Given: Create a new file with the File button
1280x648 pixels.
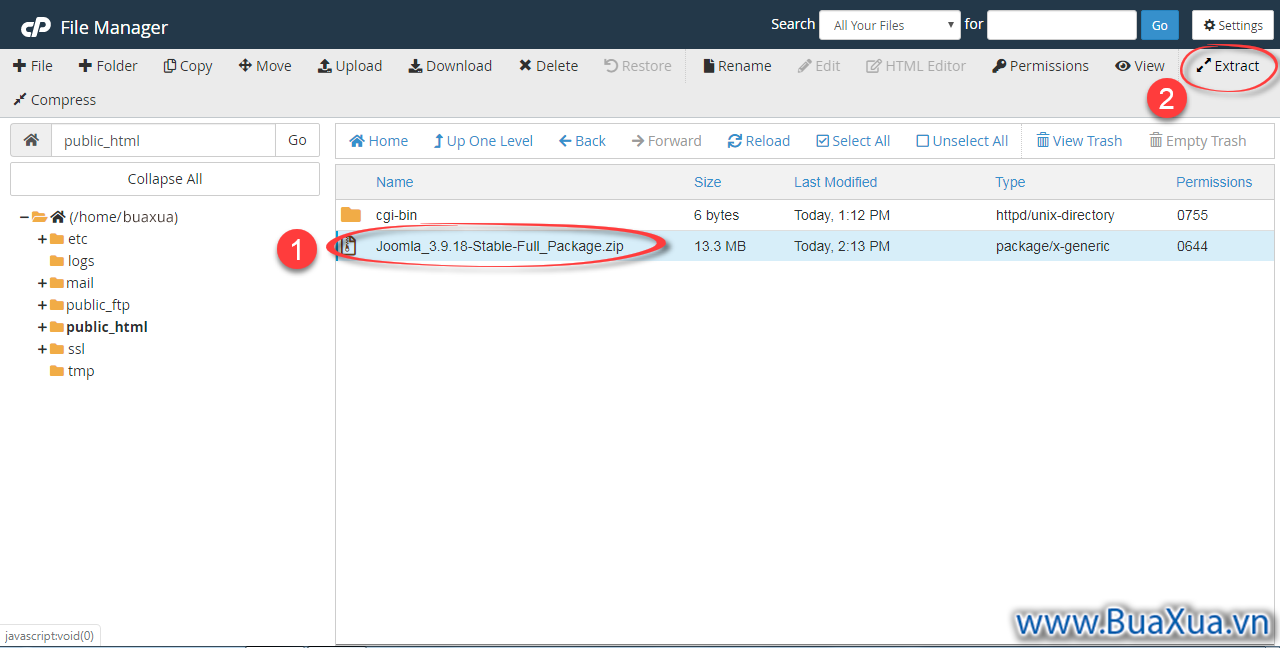Looking at the screenshot, I should coord(33,66).
